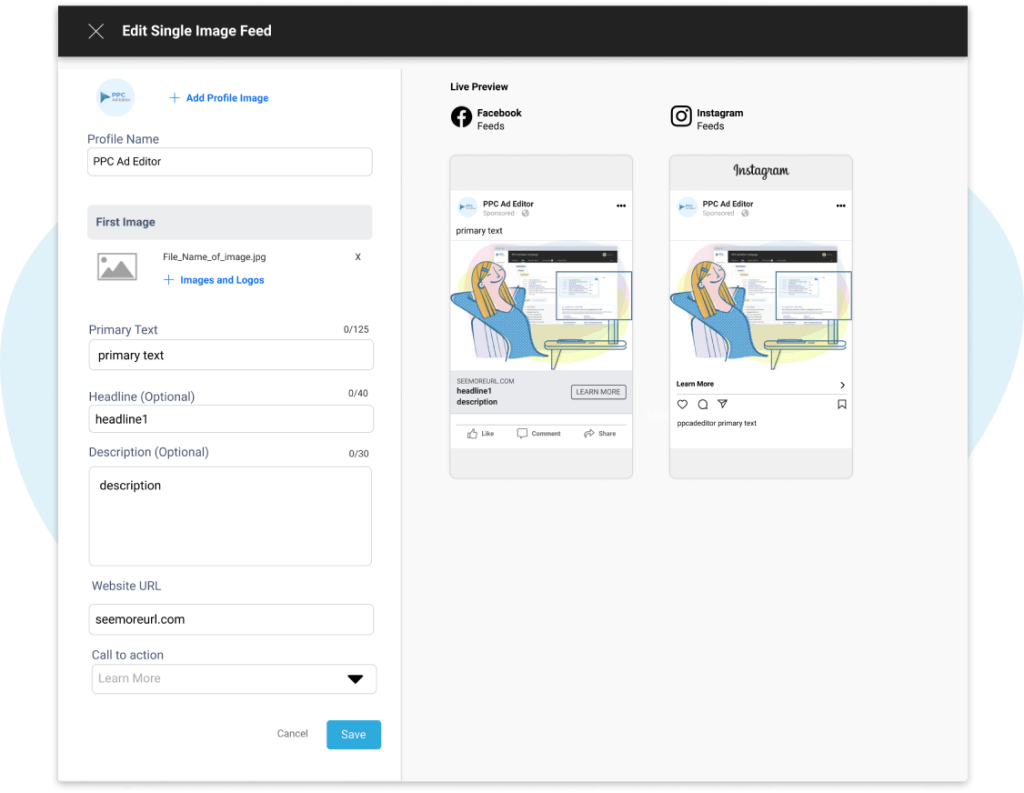The width and height of the screenshot is (1024, 793).
Task: Focus the Primary Text input
Action: pyautogui.click(x=230, y=355)
